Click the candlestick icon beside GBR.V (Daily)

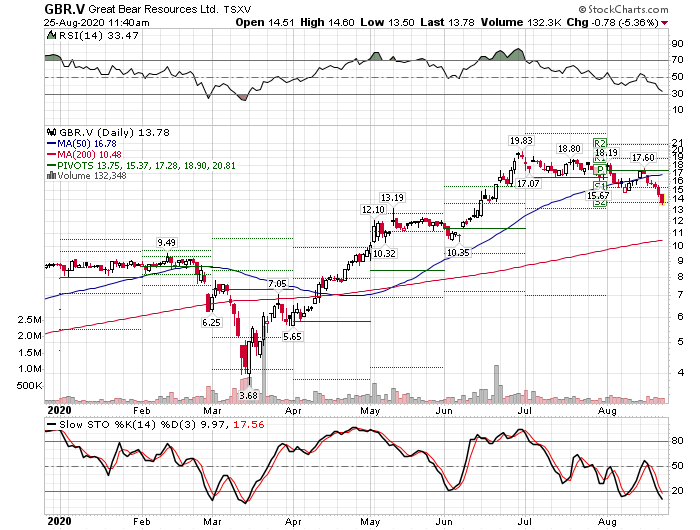(x=51, y=133)
